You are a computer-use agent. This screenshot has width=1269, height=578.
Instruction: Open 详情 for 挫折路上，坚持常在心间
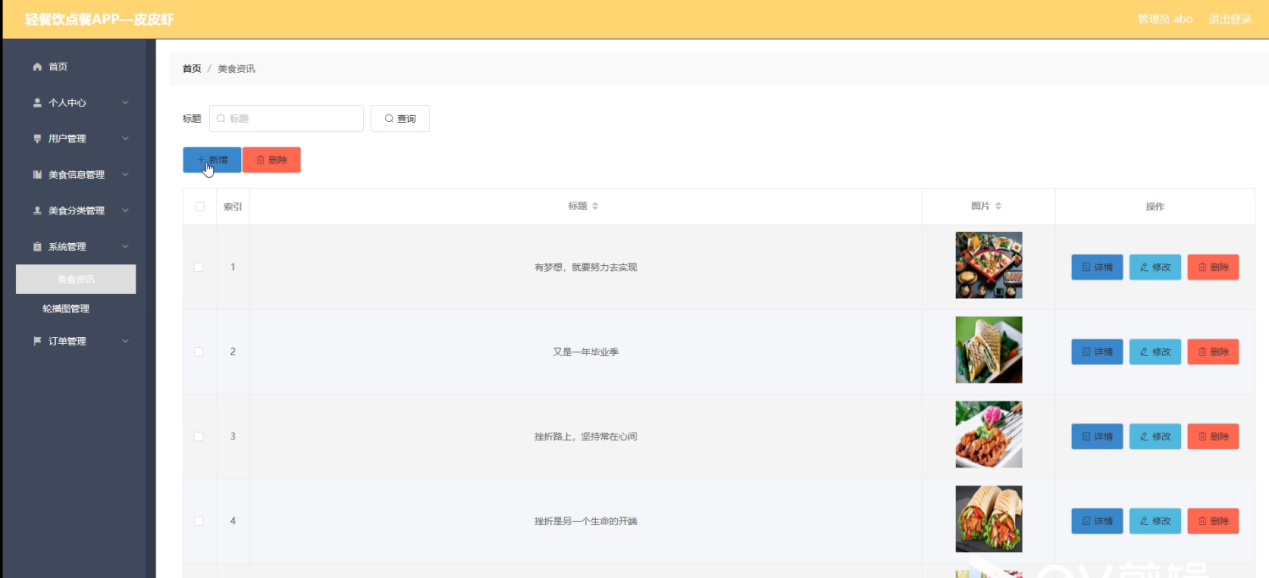point(1097,437)
